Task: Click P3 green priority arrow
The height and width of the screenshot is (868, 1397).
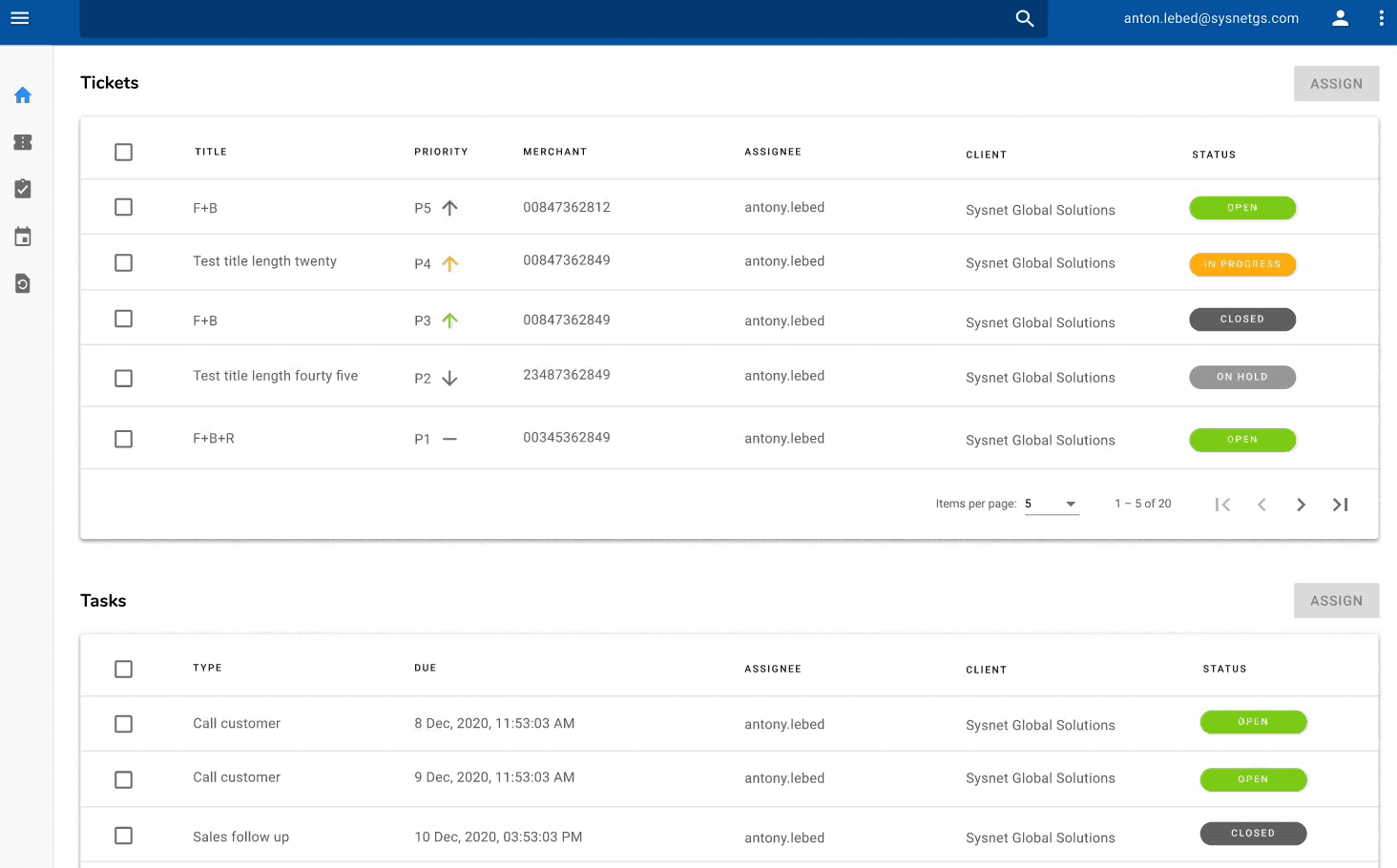Action: click(x=450, y=320)
